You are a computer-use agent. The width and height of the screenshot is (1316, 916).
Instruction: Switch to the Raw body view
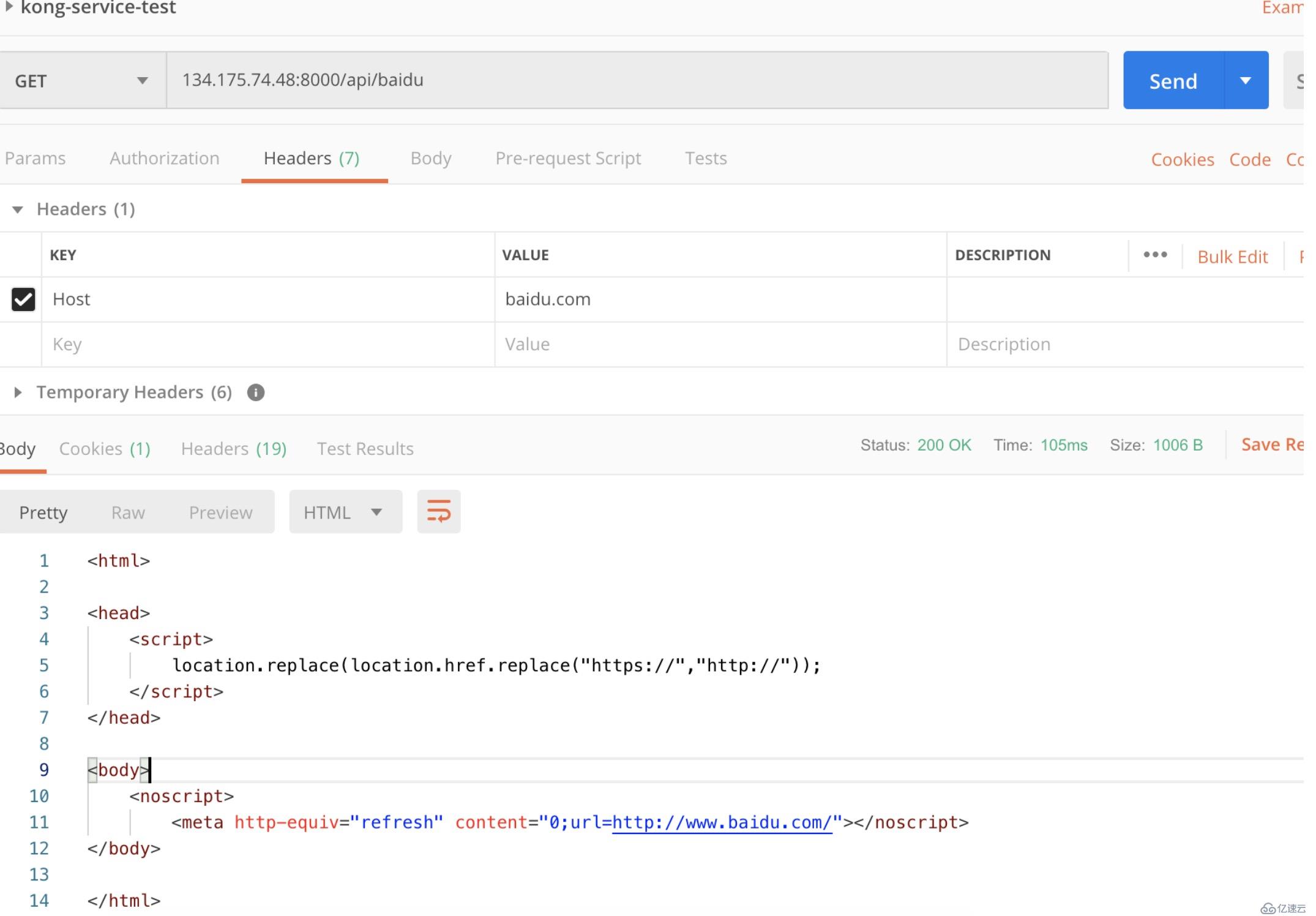point(128,512)
